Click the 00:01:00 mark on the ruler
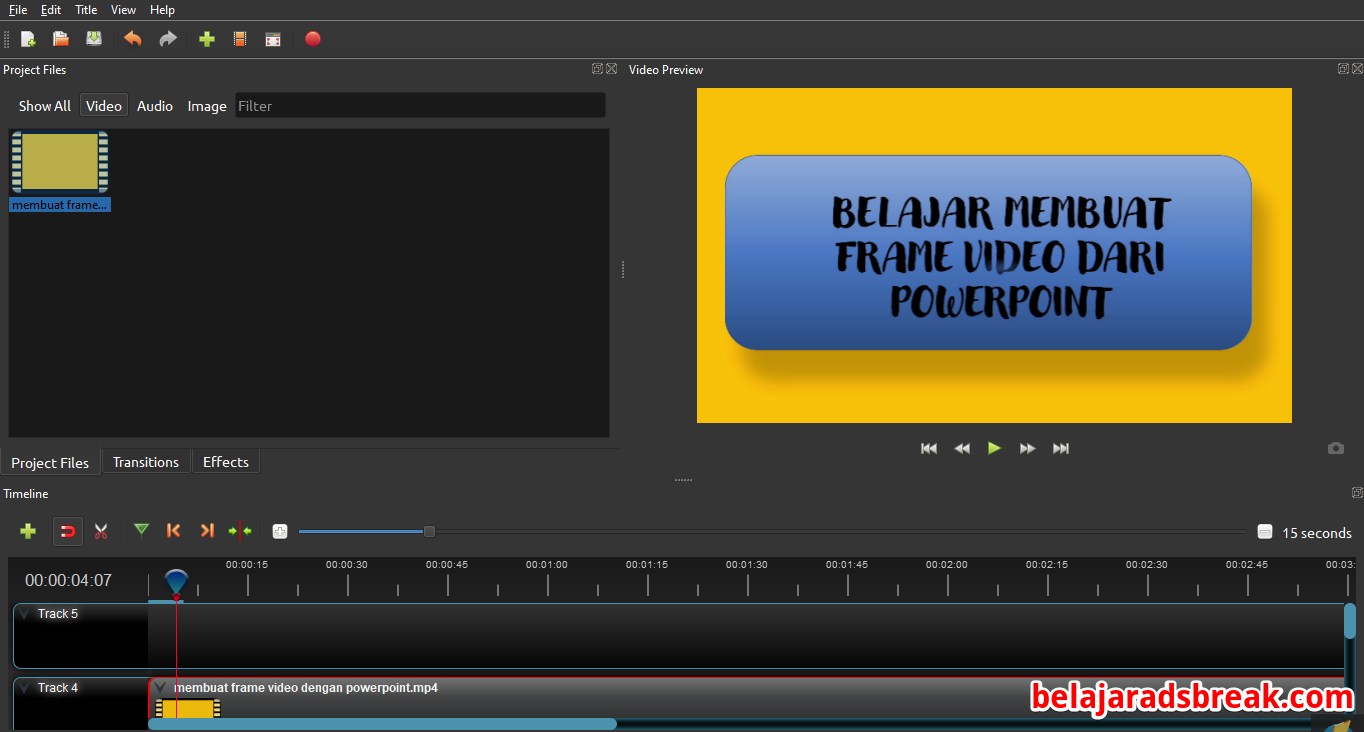 pos(547,565)
